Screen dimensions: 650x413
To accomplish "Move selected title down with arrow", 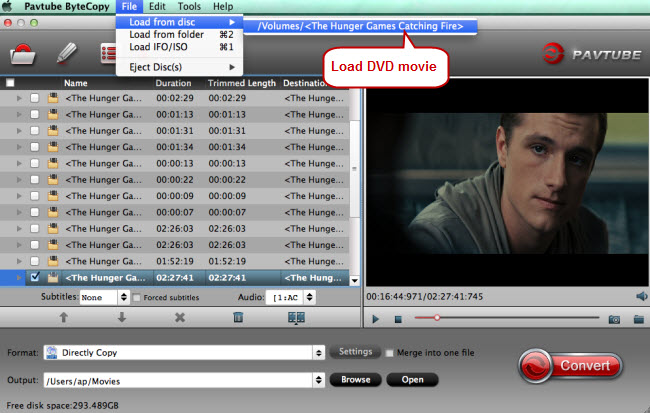I will (x=121, y=318).
